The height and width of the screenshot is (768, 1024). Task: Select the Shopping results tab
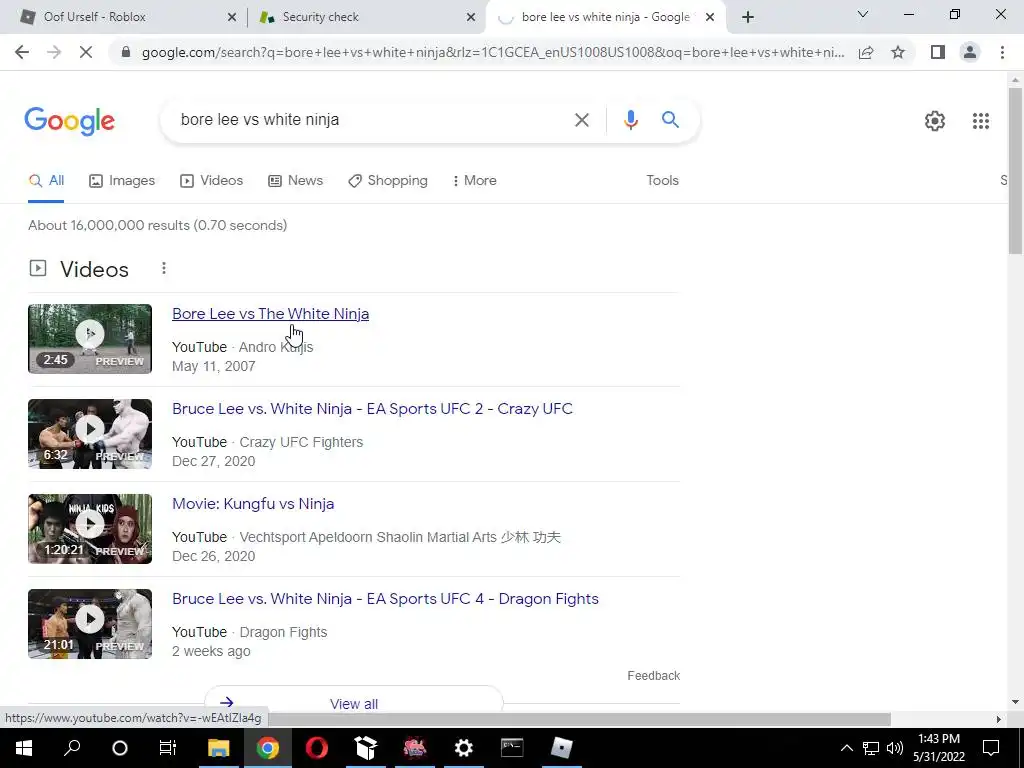pos(388,181)
